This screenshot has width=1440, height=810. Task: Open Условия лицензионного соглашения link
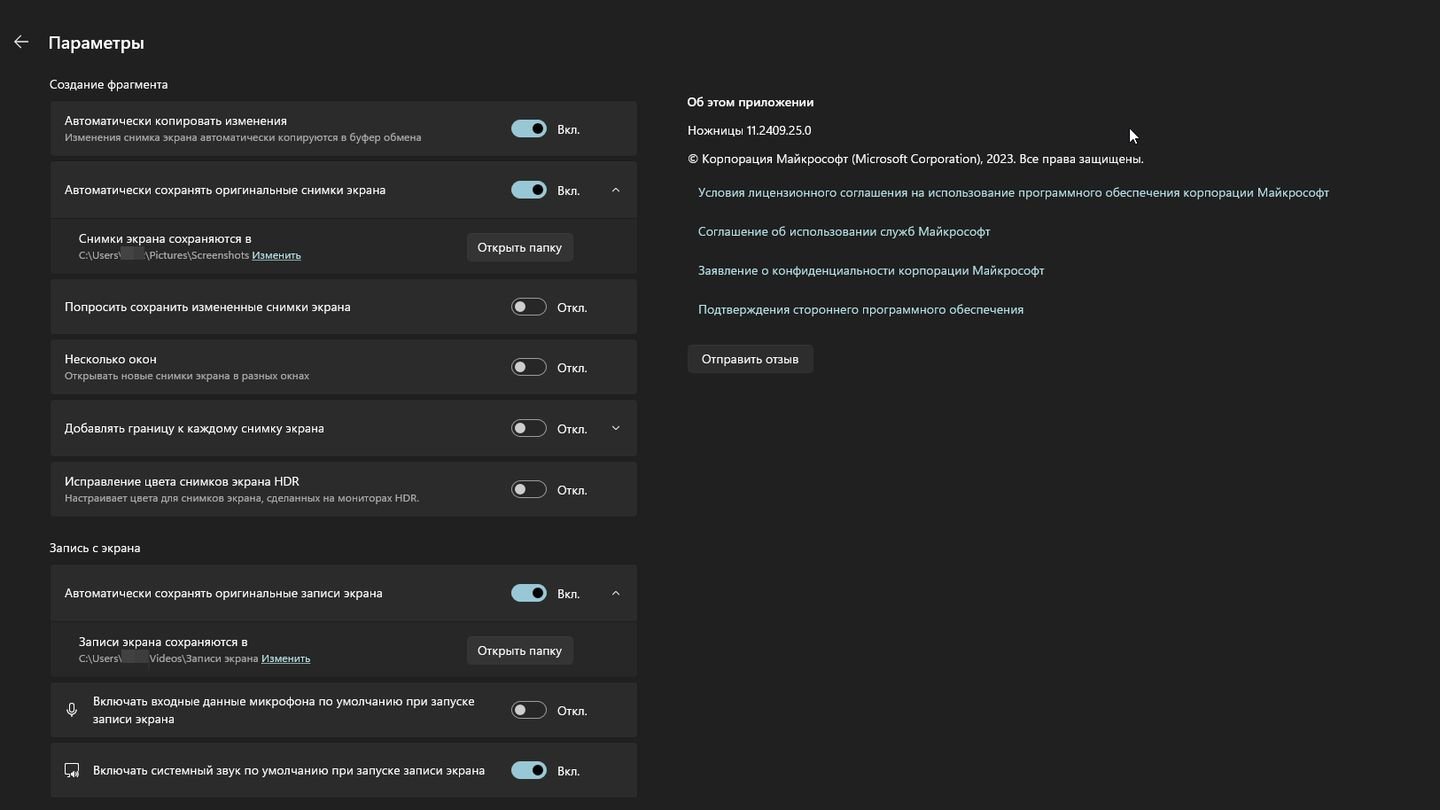(1013, 192)
